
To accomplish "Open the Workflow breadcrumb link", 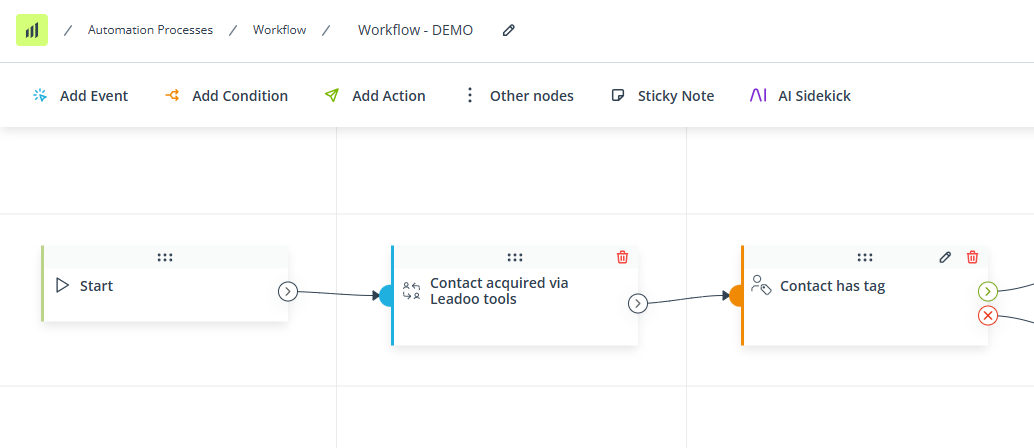I will coord(280,30).
